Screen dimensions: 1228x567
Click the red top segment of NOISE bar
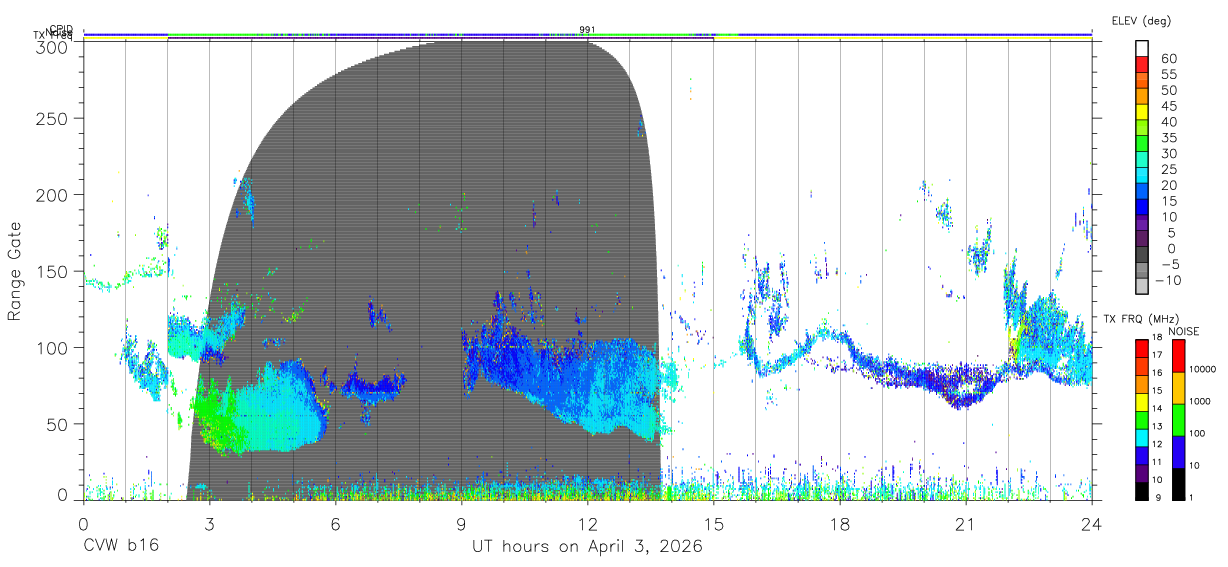(x=1179, y=356)
